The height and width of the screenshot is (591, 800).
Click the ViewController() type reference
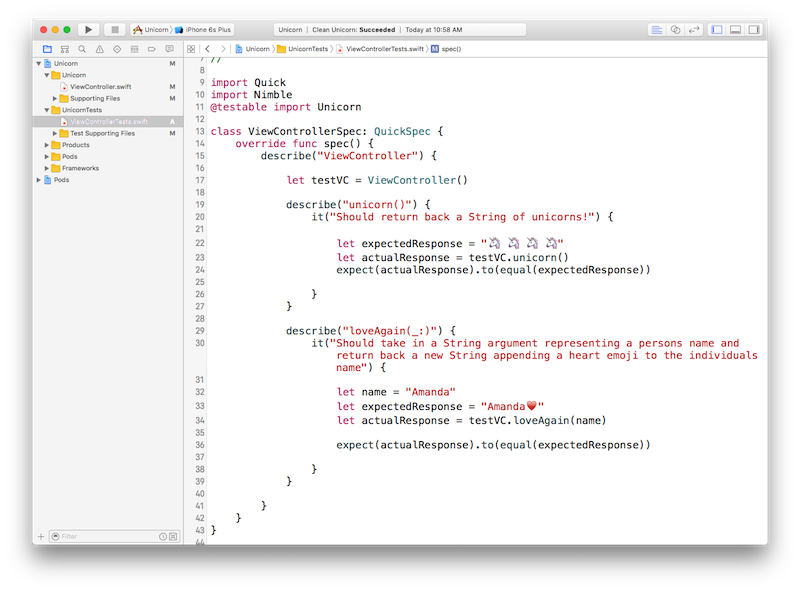tap(417, 180)
